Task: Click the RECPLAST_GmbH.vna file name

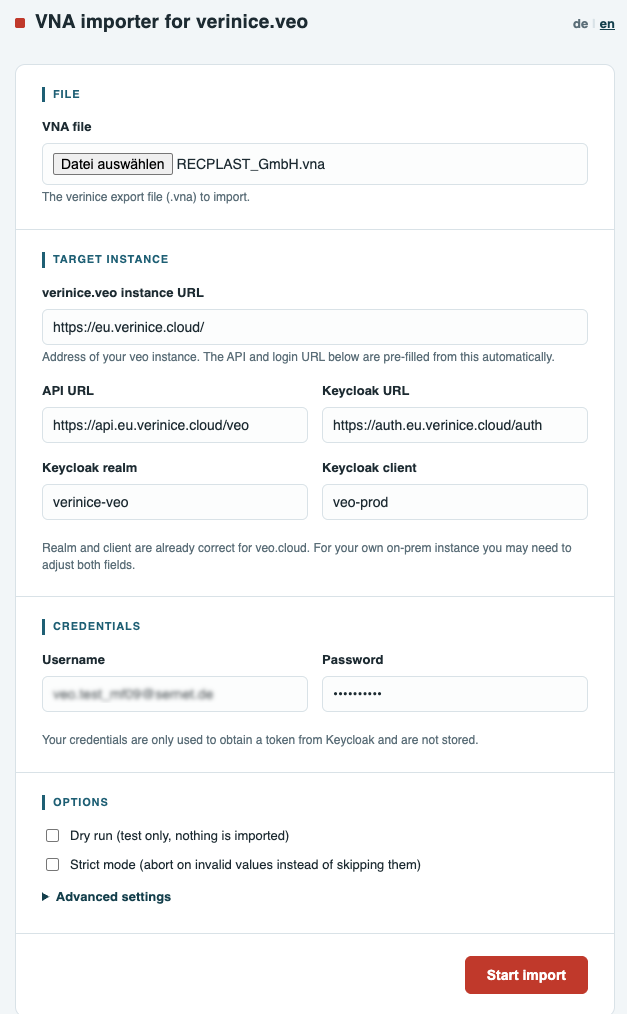Action: click(x=251, y=164)
